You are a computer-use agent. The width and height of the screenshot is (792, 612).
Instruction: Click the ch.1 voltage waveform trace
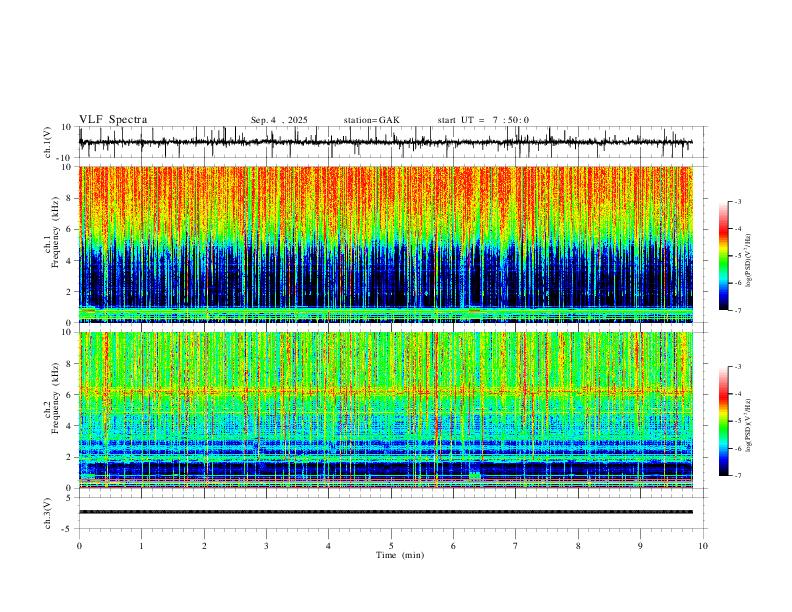point(385,142)
